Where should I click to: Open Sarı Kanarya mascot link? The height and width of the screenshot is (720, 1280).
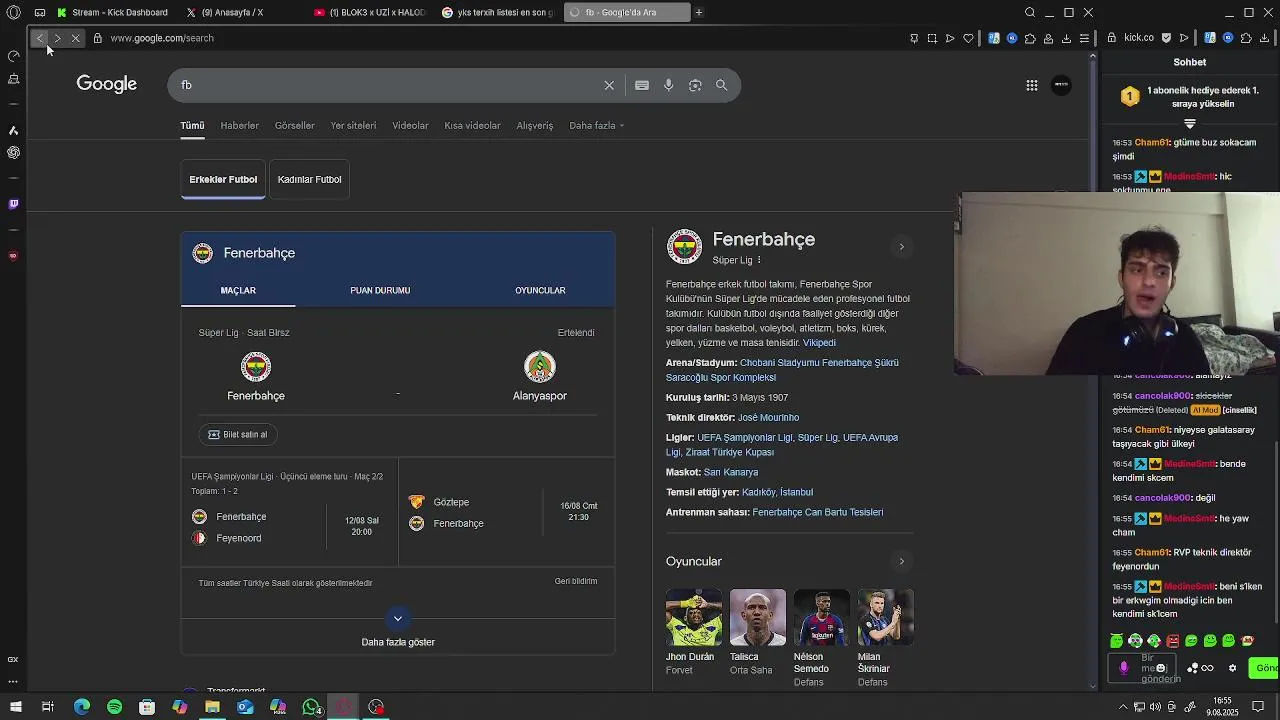coord(731,473)
